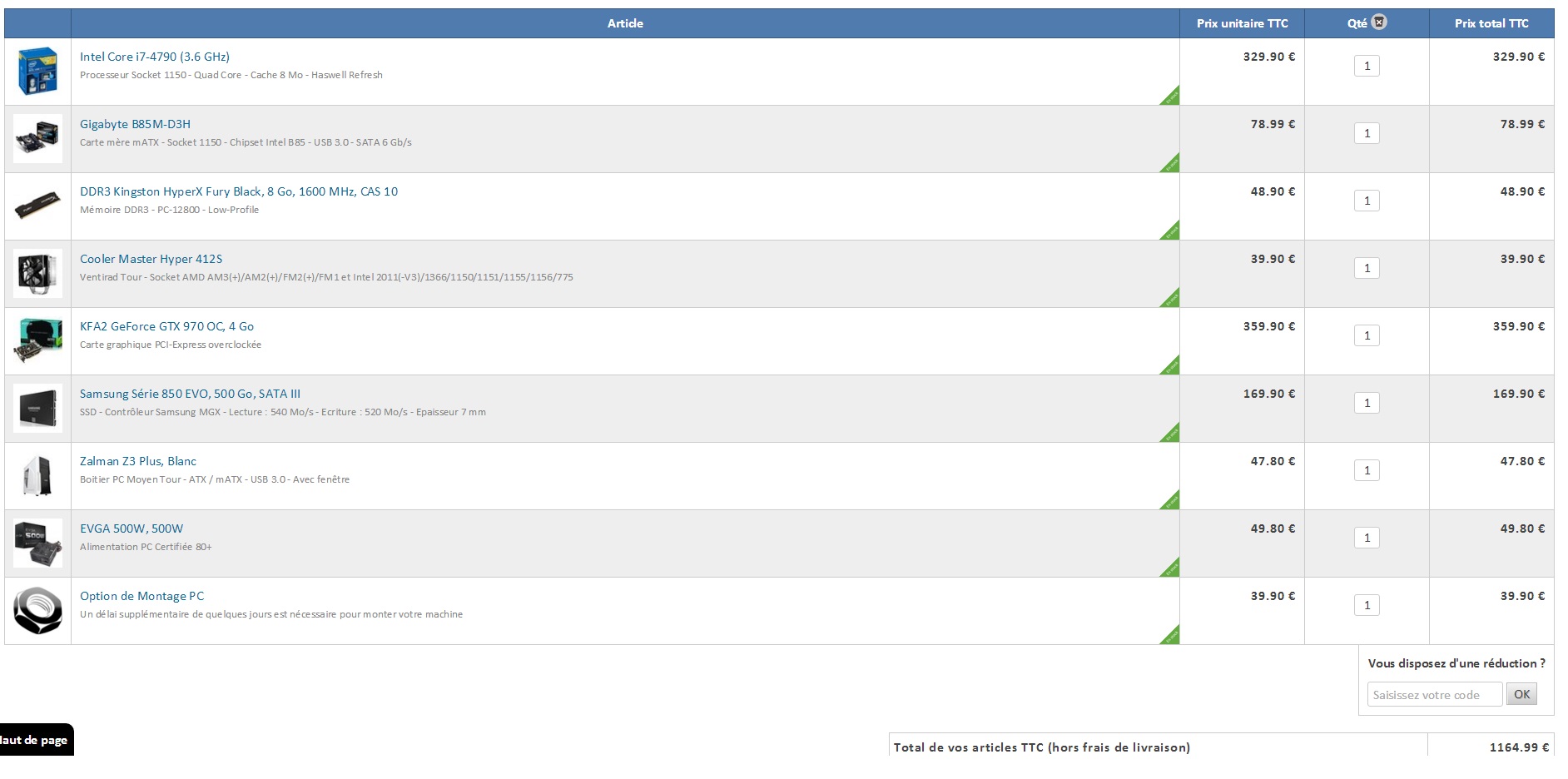Open Cooler Master Hyper 412S thumbnail
The image size is (1568, 779).
click(x=37, y=273)
